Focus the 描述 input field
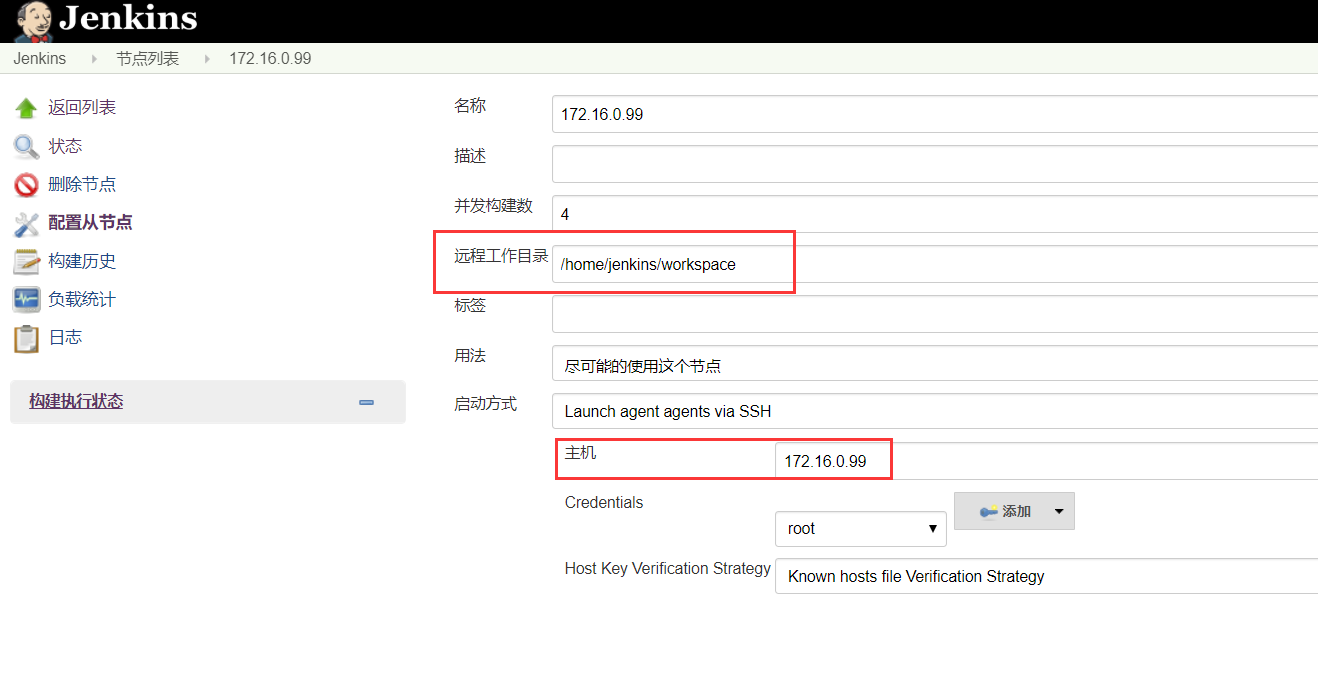 coord(935,164)
